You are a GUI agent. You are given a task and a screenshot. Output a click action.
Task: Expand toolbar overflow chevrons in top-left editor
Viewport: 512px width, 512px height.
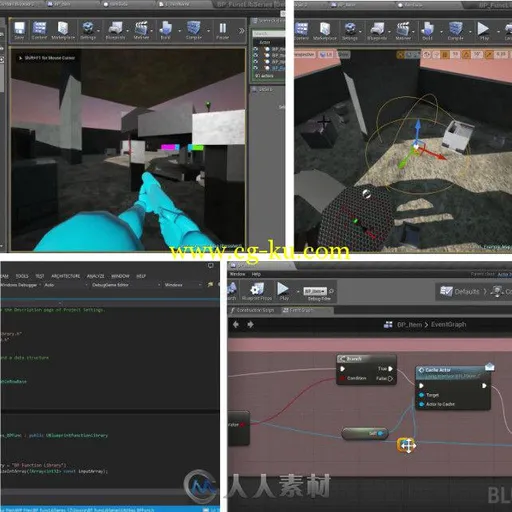[x=241, y=31]
